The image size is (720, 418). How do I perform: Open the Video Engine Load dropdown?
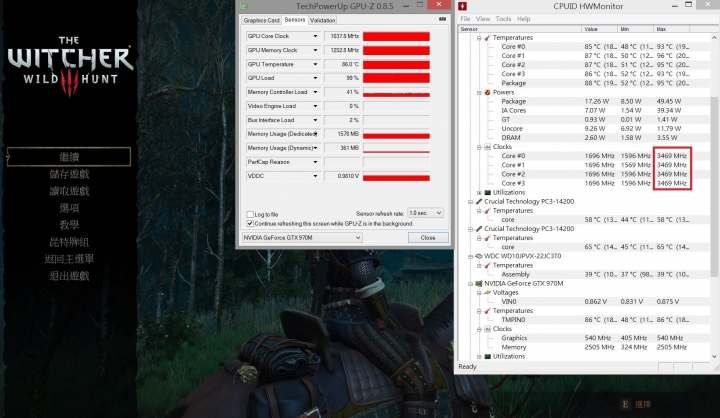315,106
